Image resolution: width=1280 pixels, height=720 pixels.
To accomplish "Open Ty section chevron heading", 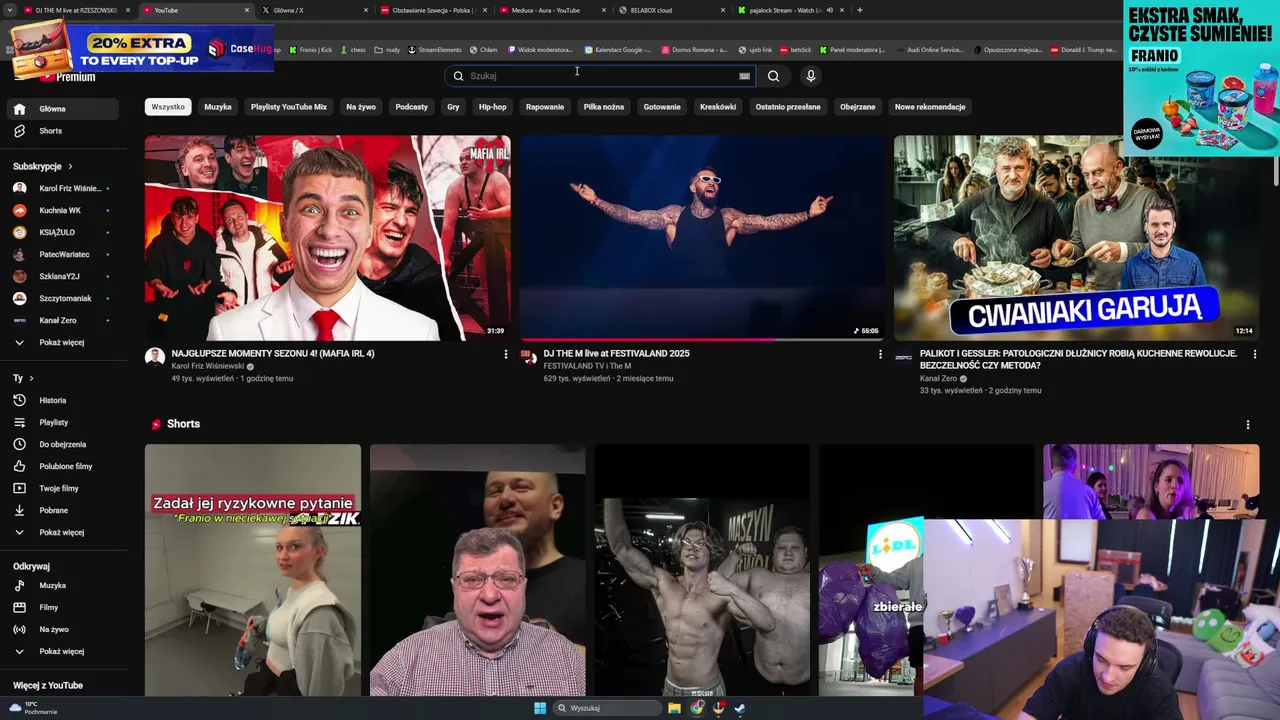I will click(x=23, y=378).
